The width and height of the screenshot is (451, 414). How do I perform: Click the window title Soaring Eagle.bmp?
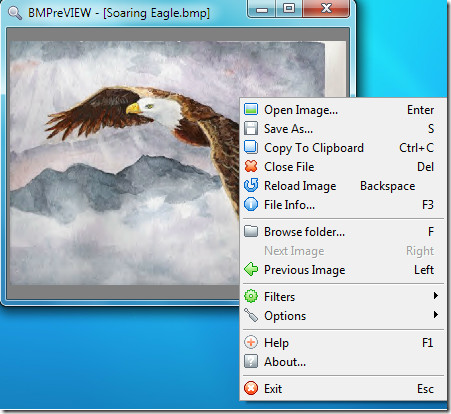coord(156,13)
